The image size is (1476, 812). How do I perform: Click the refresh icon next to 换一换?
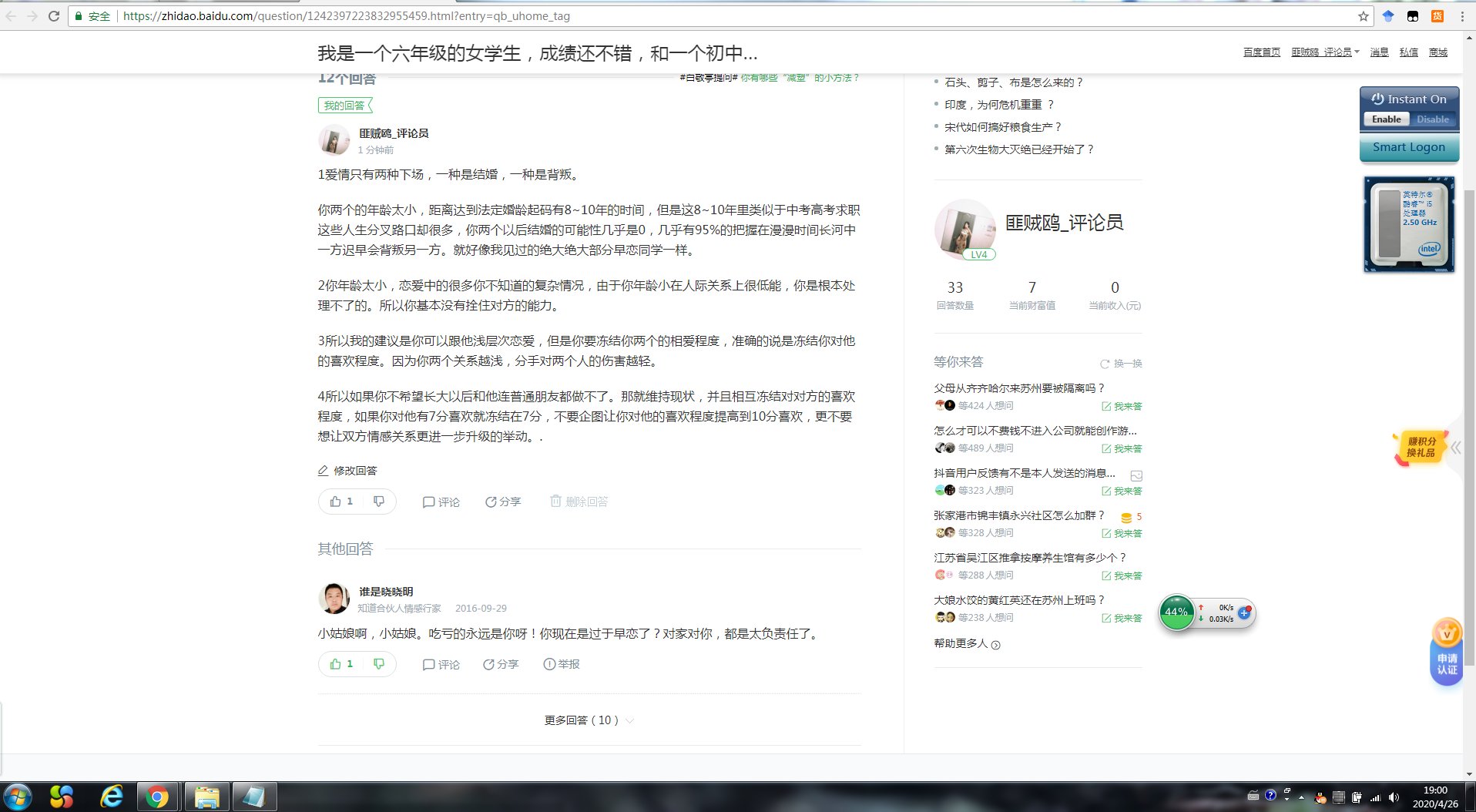coord(1104,363)
